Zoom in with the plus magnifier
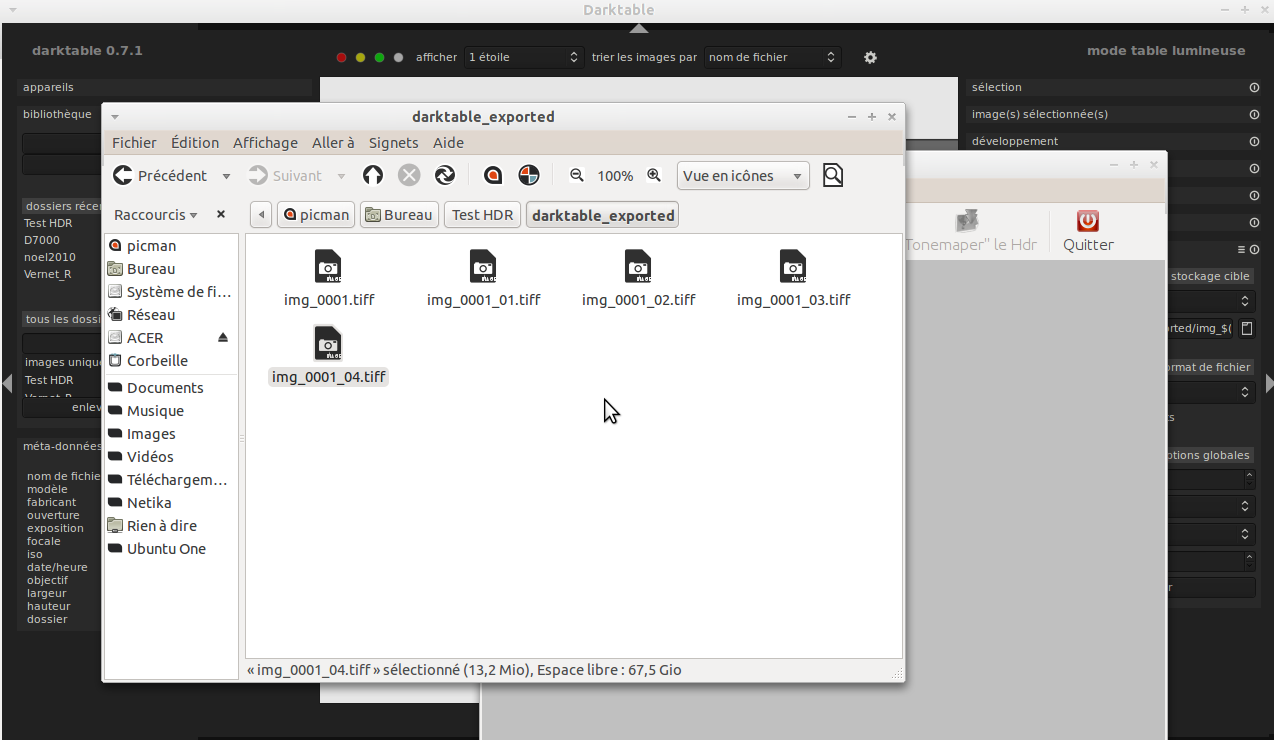The width and height of the screenshot is (1274, 740). coord(654,175)
